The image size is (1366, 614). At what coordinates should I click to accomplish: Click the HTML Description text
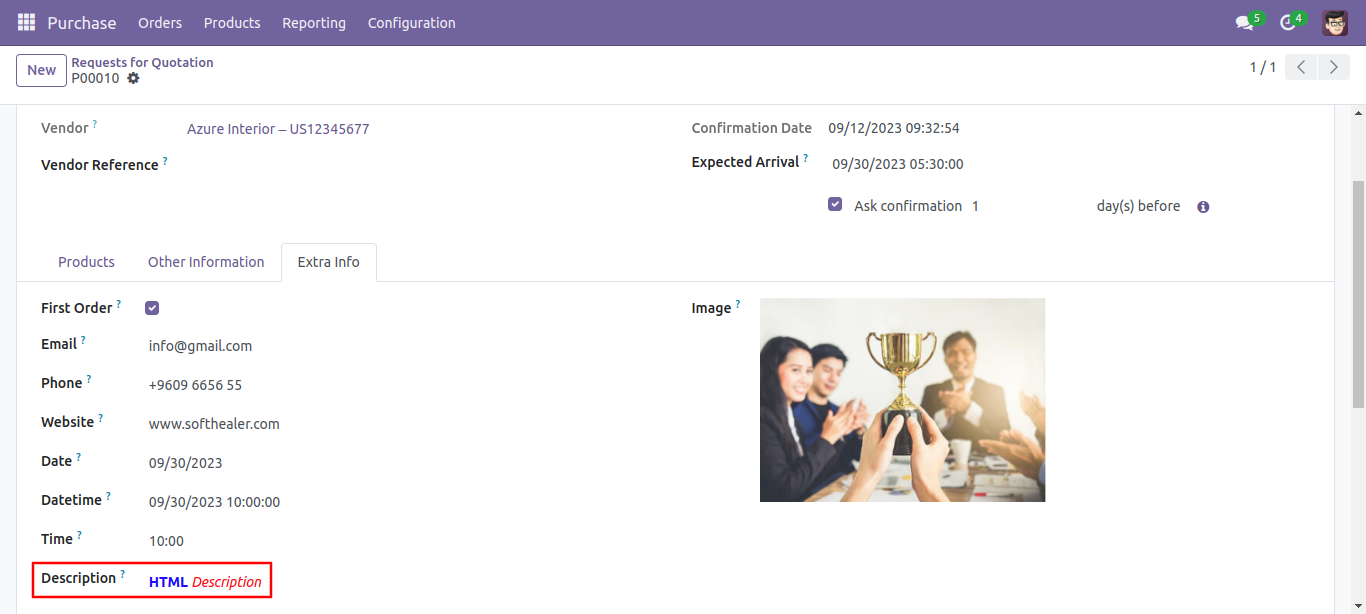click(205, 582)
